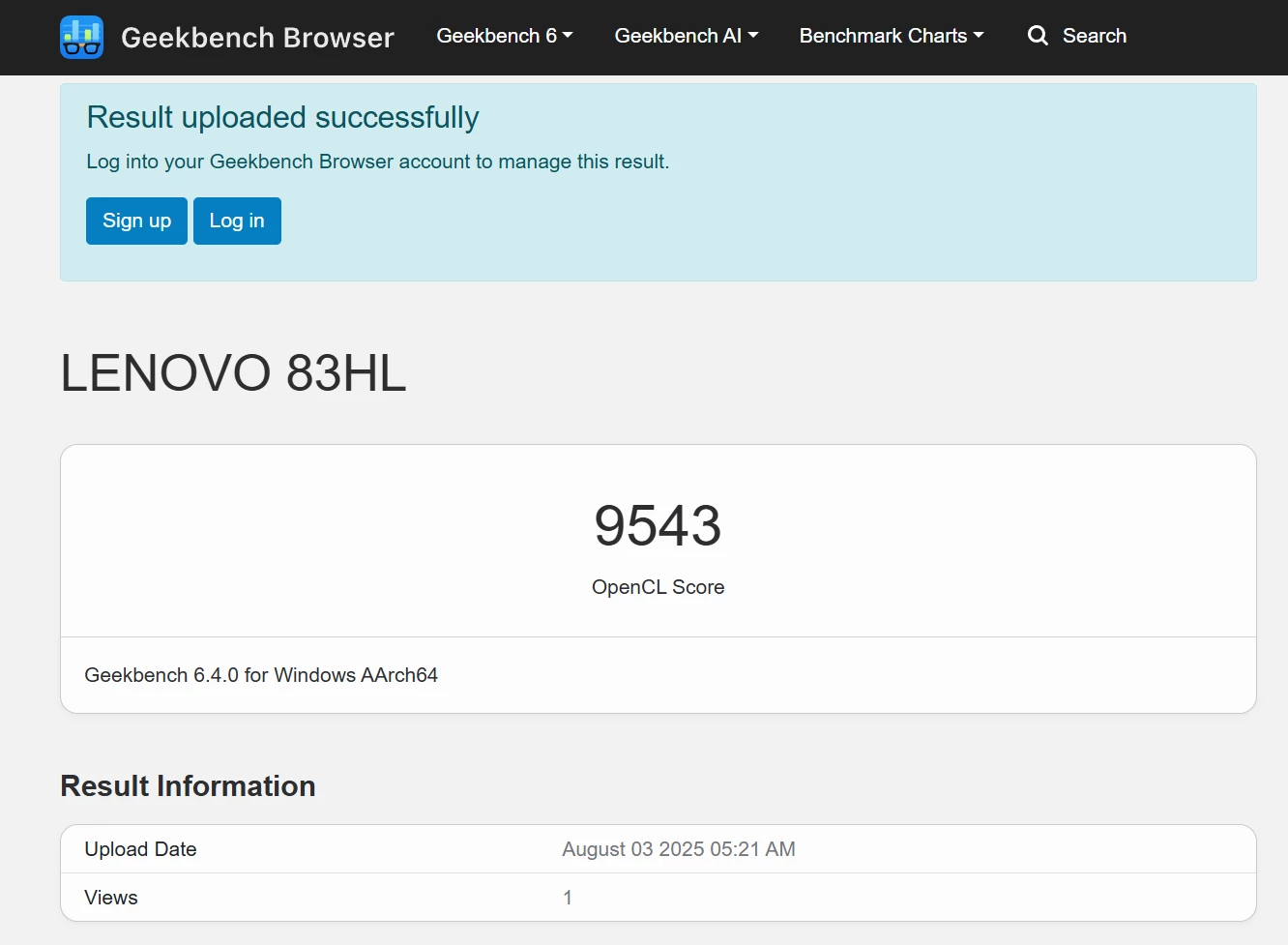Open the Search link in navbar
The image size is (1288, 945).
click(x=1077, y=36)
